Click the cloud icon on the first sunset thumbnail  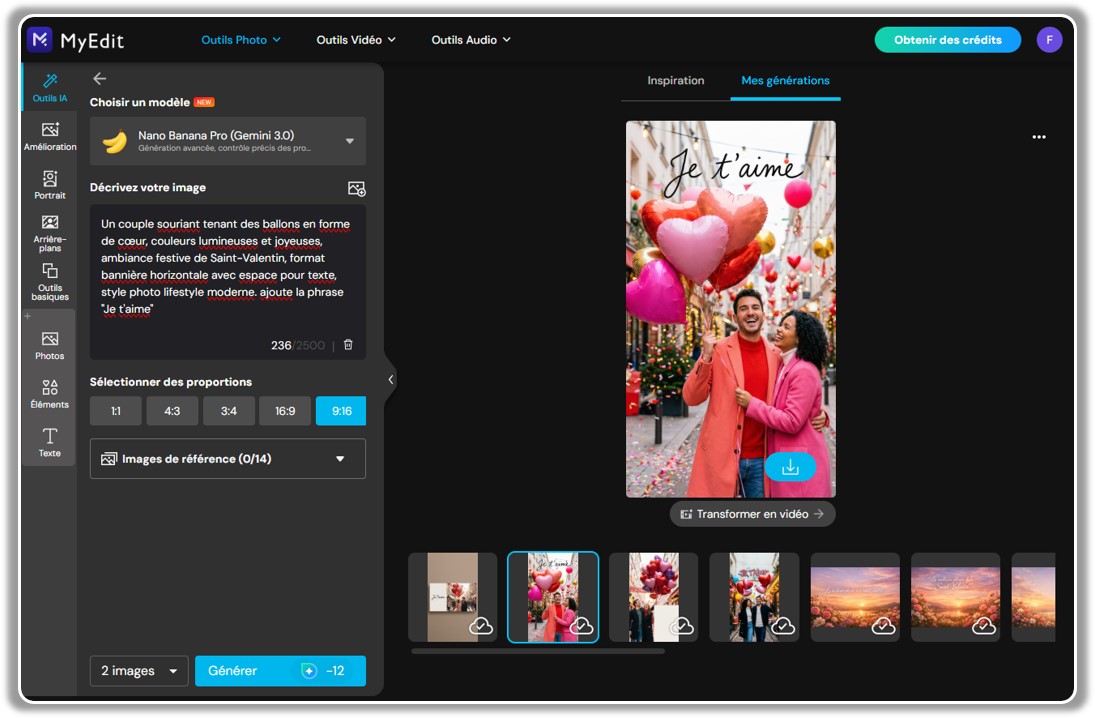[883, 626]
